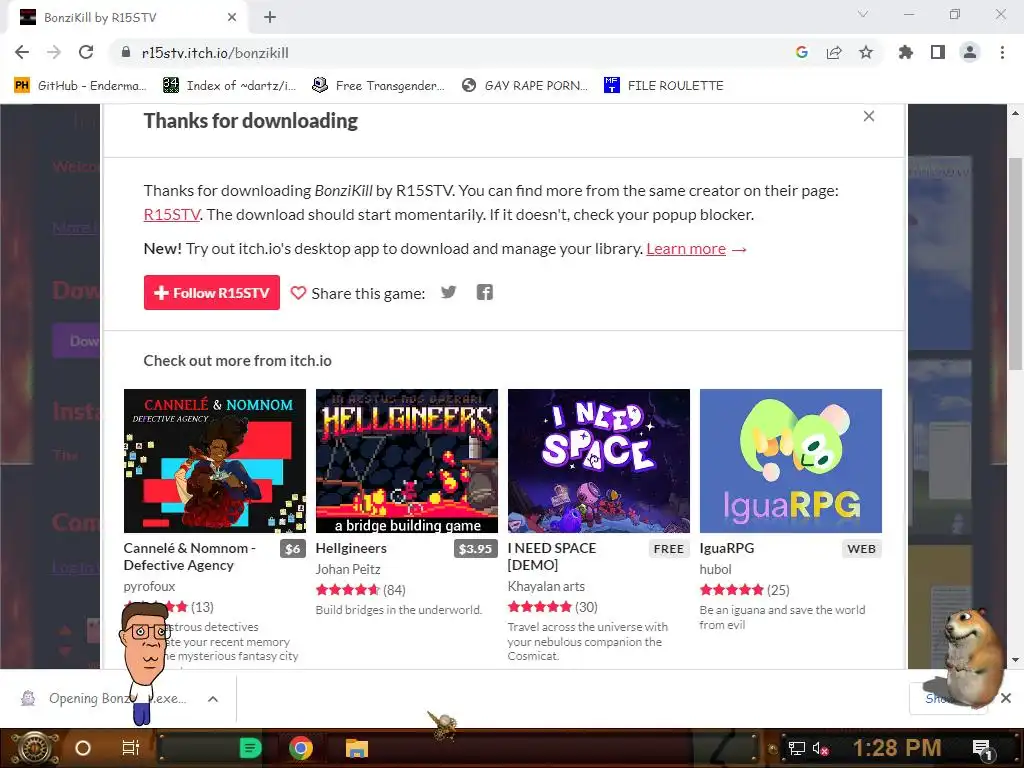
Task: Click the page vertical scrollbar thumb
Action: pyautogui.click(x=1015, y=264)
